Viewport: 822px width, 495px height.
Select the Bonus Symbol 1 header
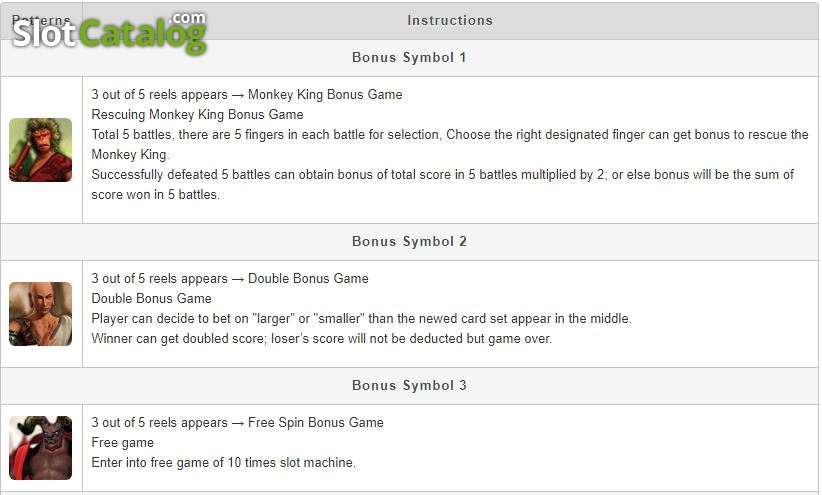pyautogui.click(x=409, y=58)
